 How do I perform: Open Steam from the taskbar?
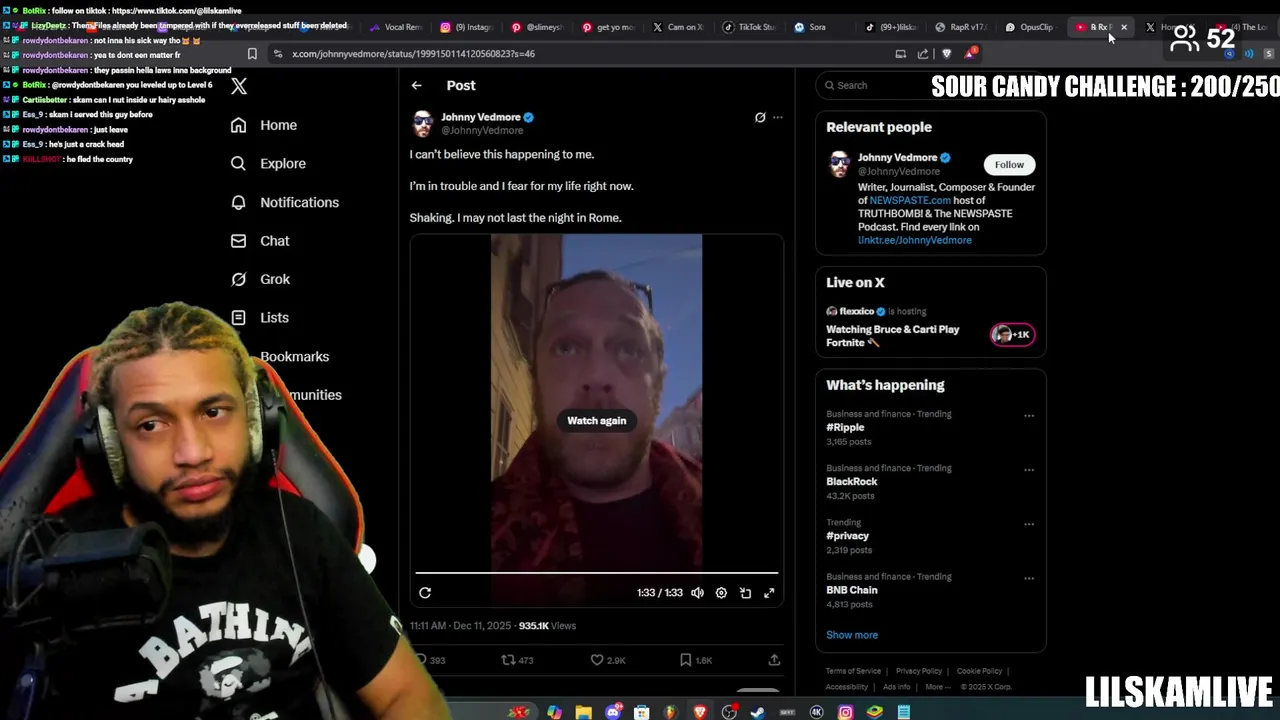click(758, 712)
